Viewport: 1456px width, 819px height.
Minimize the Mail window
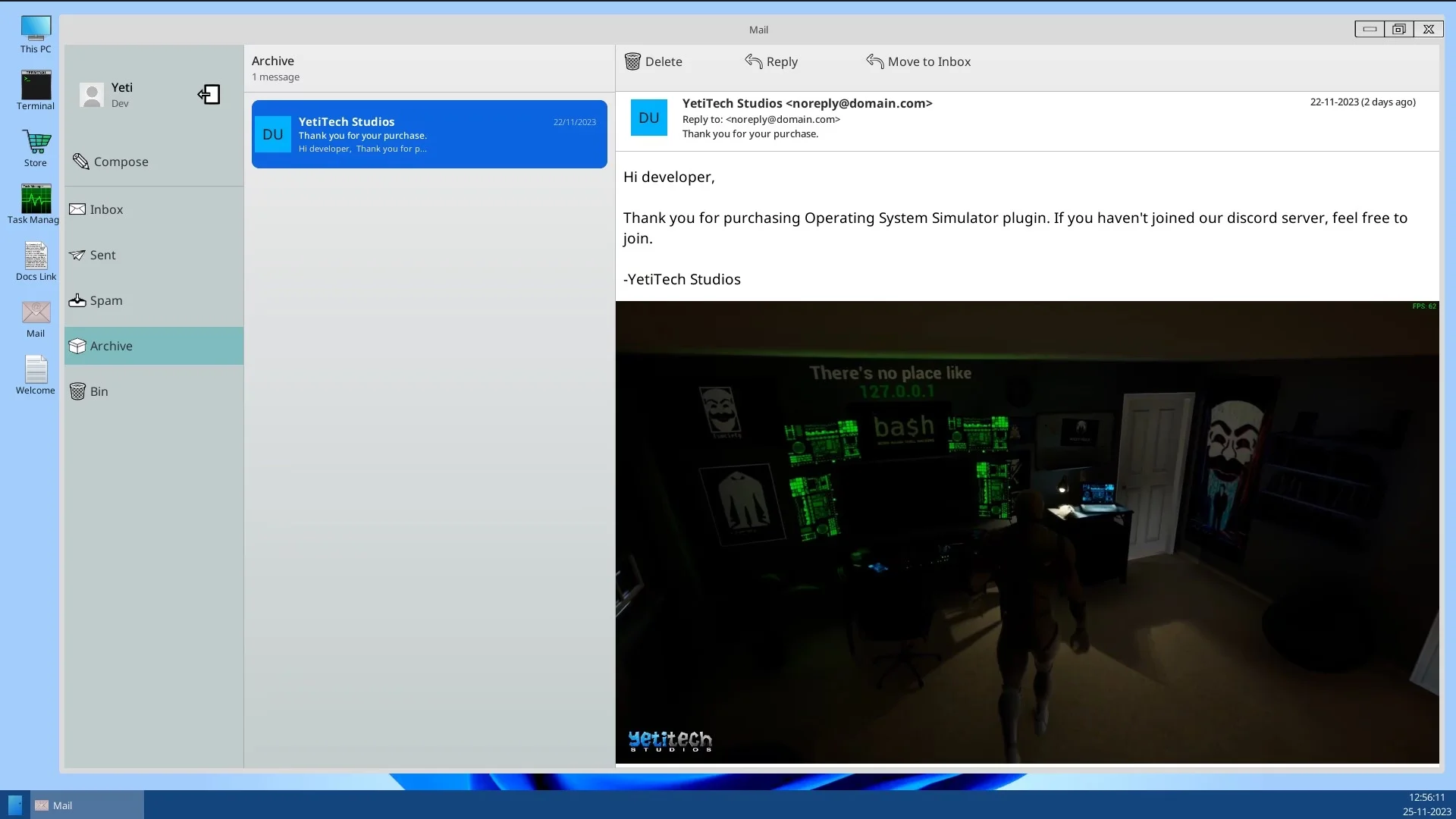coord(1370,29)
